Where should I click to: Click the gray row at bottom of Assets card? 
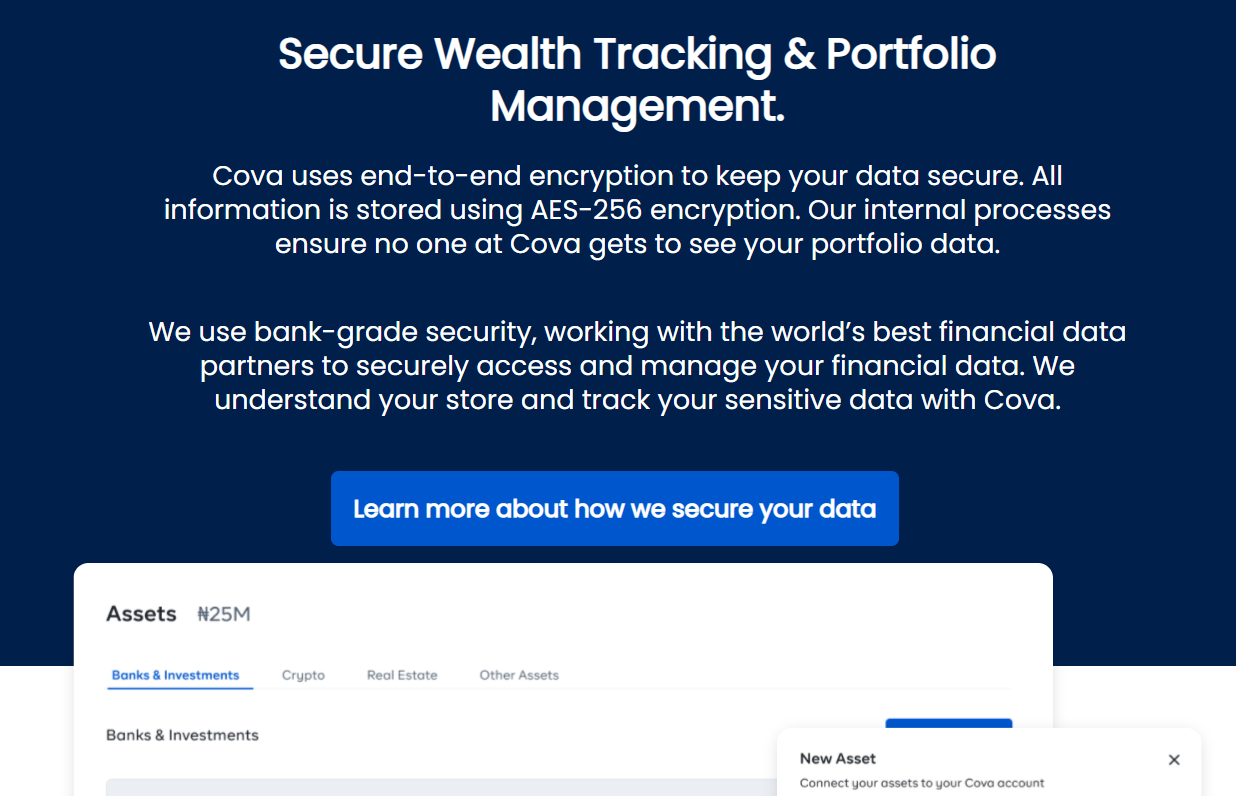[x=441, y=787]
